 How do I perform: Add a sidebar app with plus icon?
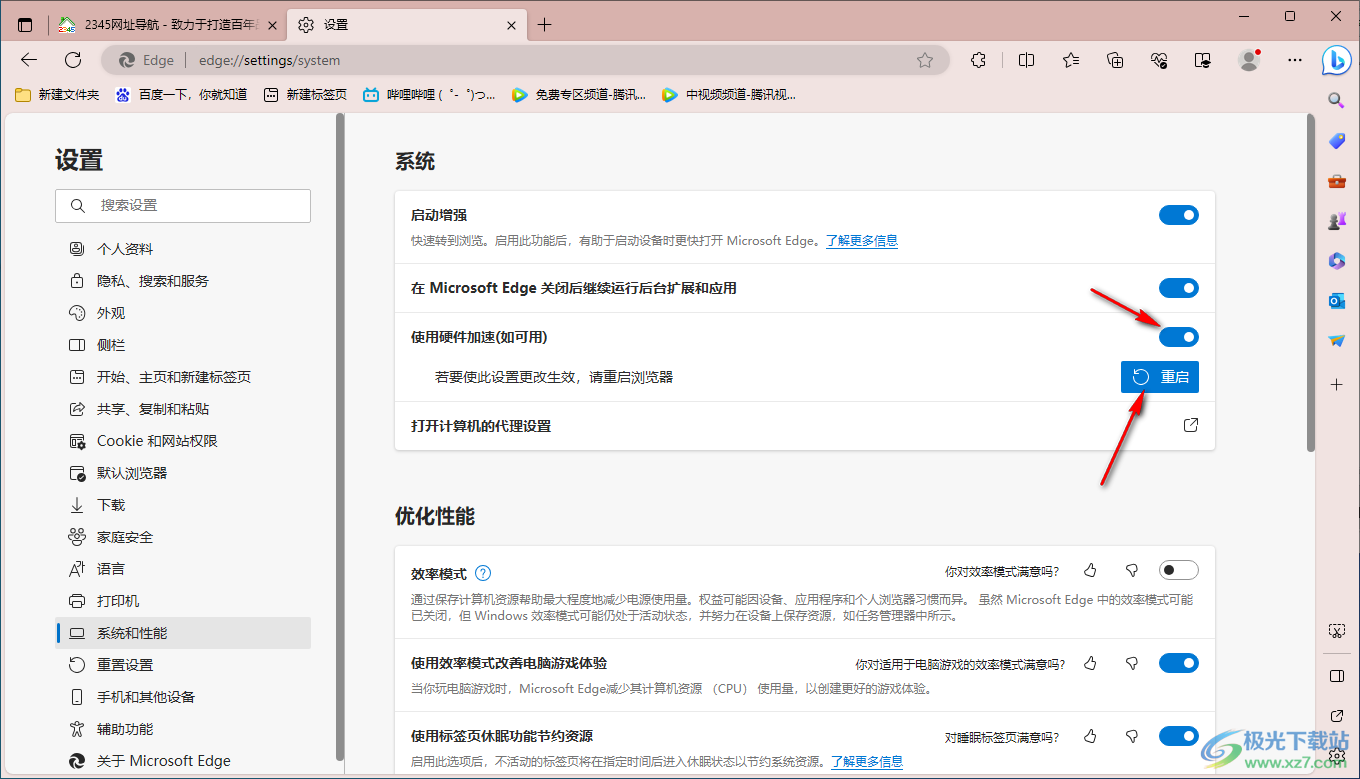click(1337, 384)
